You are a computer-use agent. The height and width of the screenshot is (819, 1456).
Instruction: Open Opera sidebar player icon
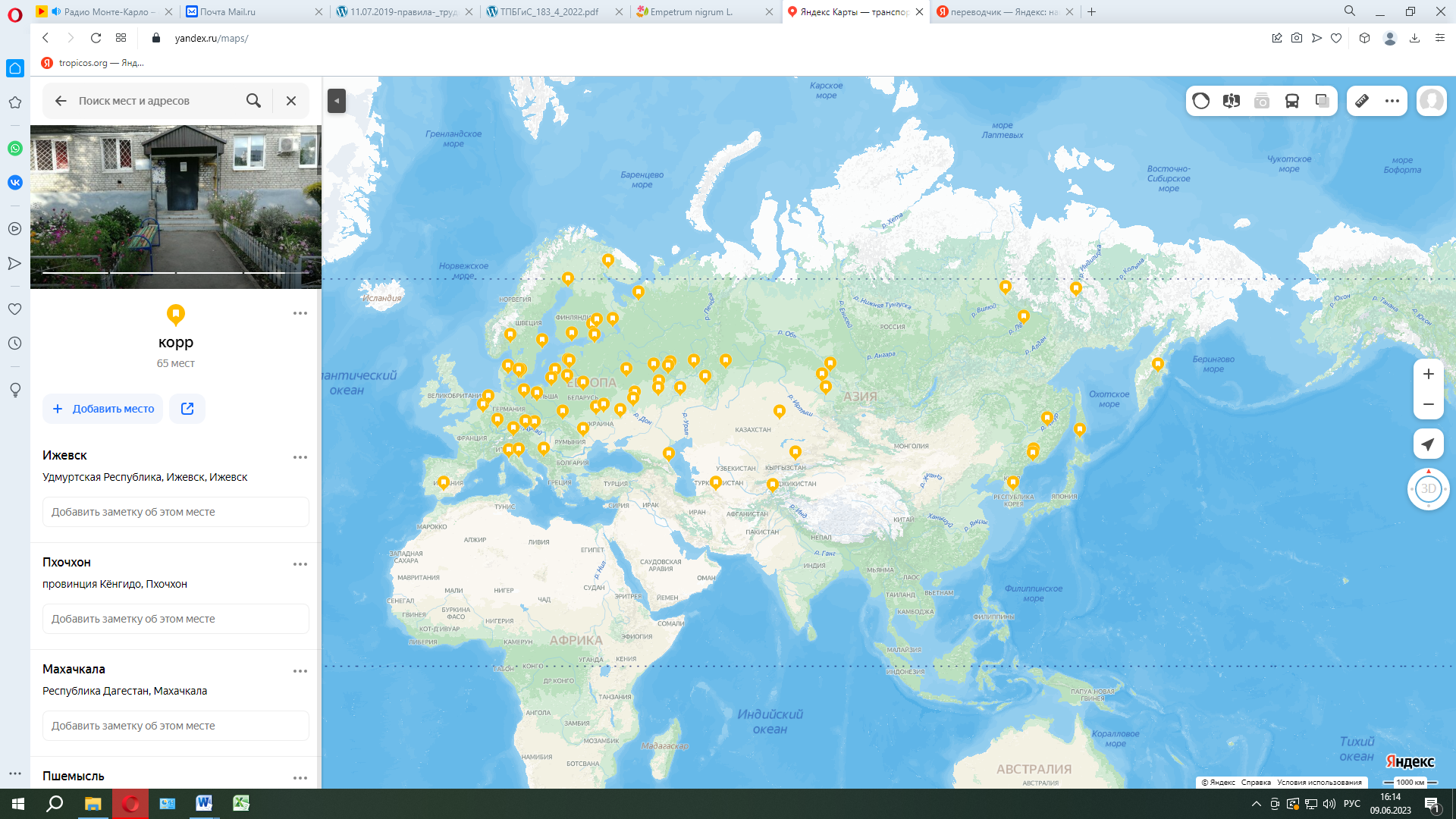pyautogui.click(x=14, y=228)
